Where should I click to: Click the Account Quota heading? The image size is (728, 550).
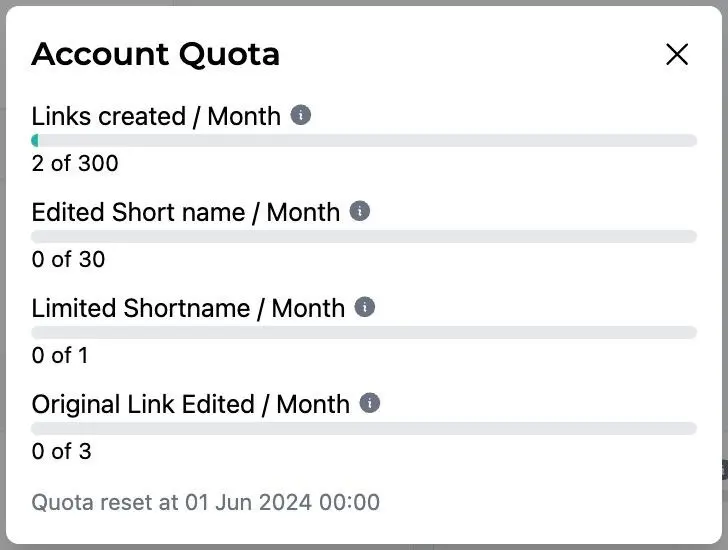(x=155, y=54)
